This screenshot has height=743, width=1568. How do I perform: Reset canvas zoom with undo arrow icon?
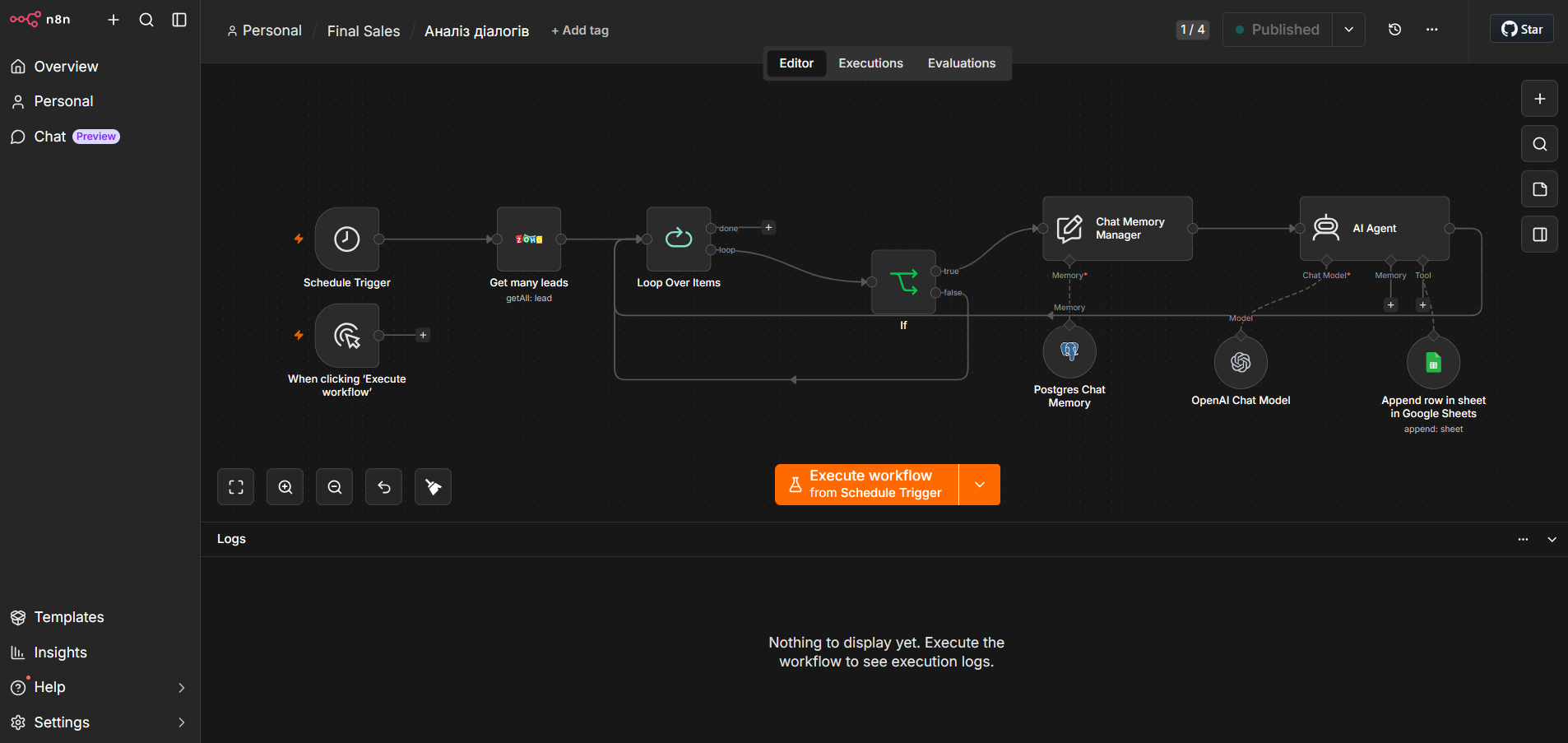(384, 487)
